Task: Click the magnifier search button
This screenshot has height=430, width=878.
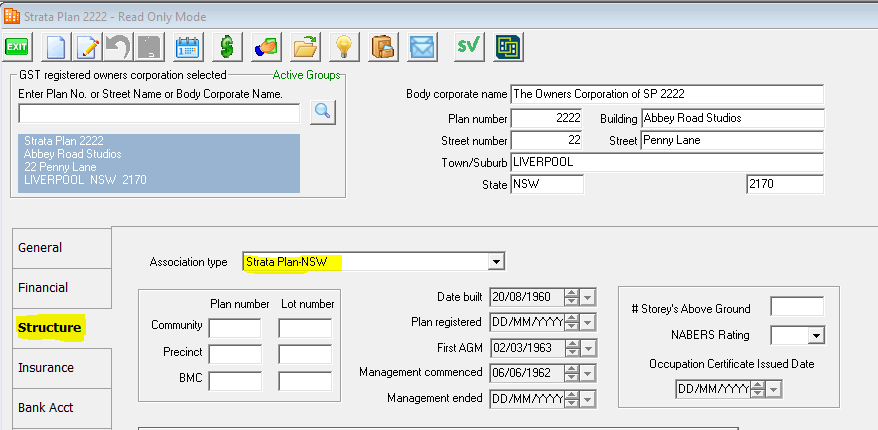Action: (x=323, y=111)
